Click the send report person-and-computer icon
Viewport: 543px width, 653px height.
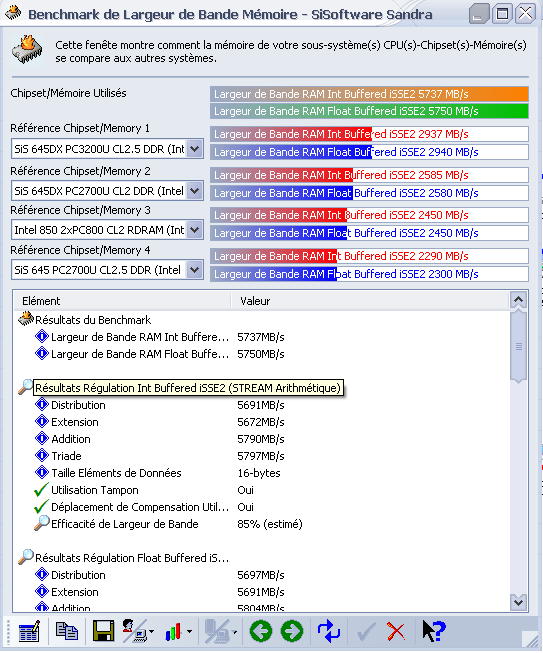134,631
